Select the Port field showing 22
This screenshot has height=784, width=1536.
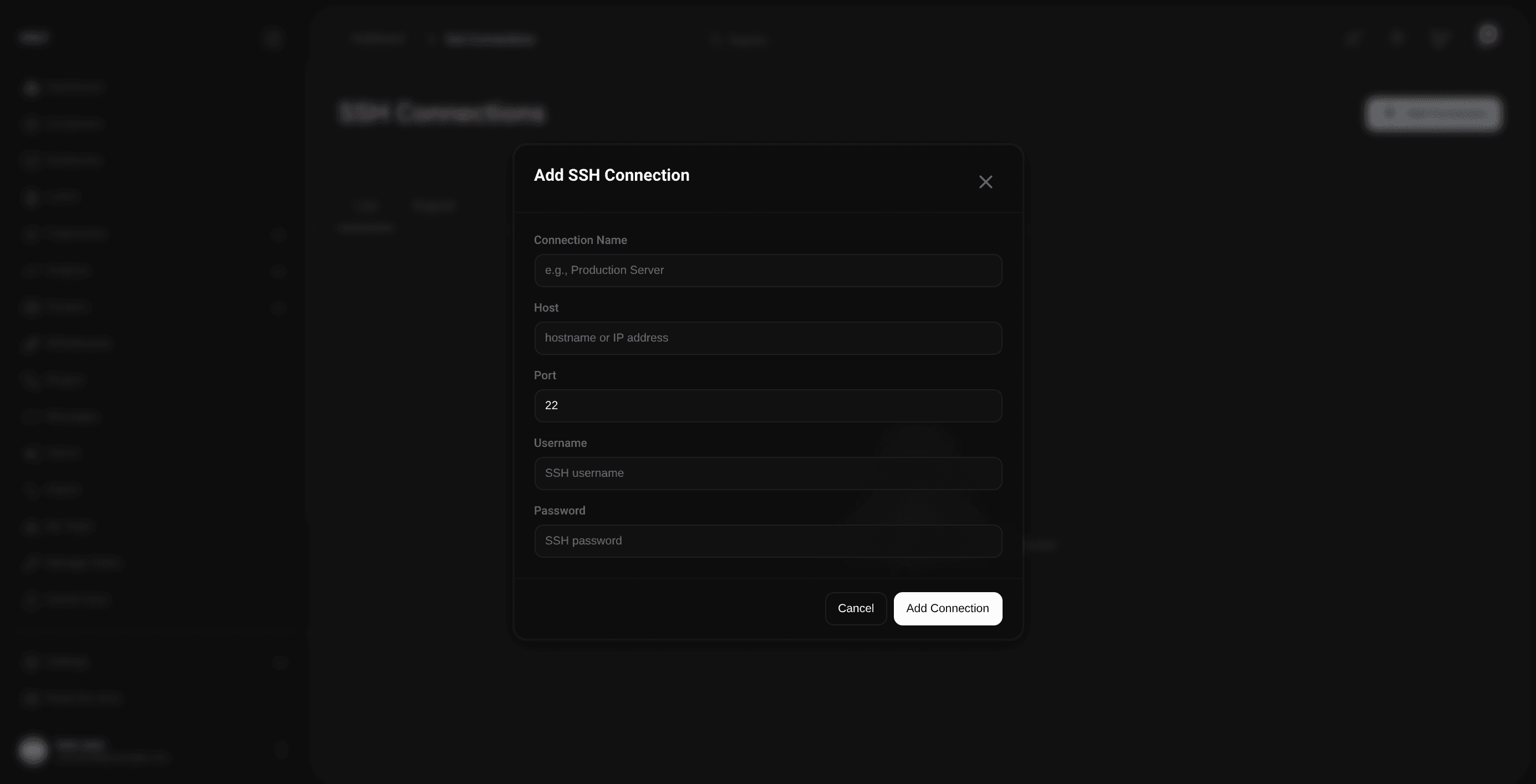(x=767, y=405)
